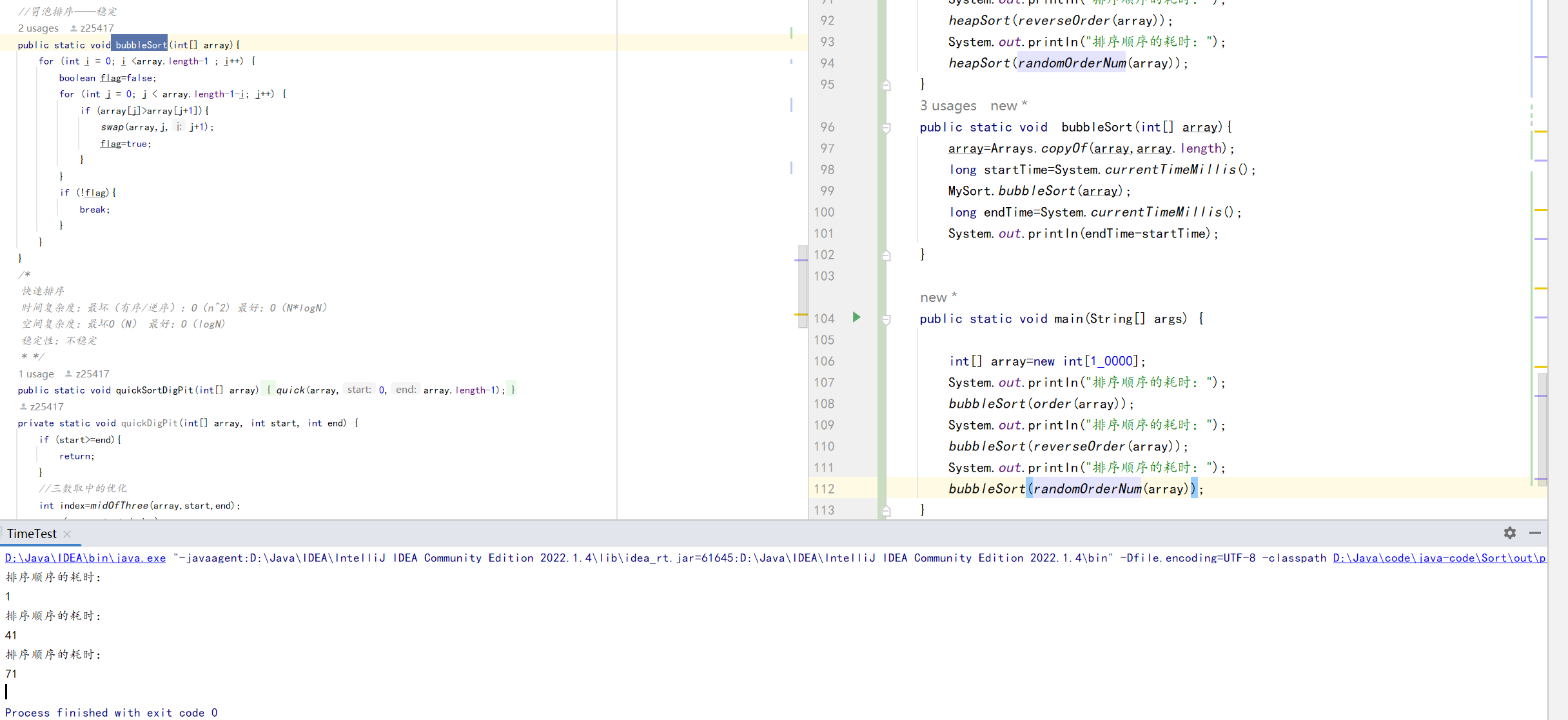Expand folded quickSortDigPit method body
This screenshot has width=1568, height=720.
[x=269, y=390]
